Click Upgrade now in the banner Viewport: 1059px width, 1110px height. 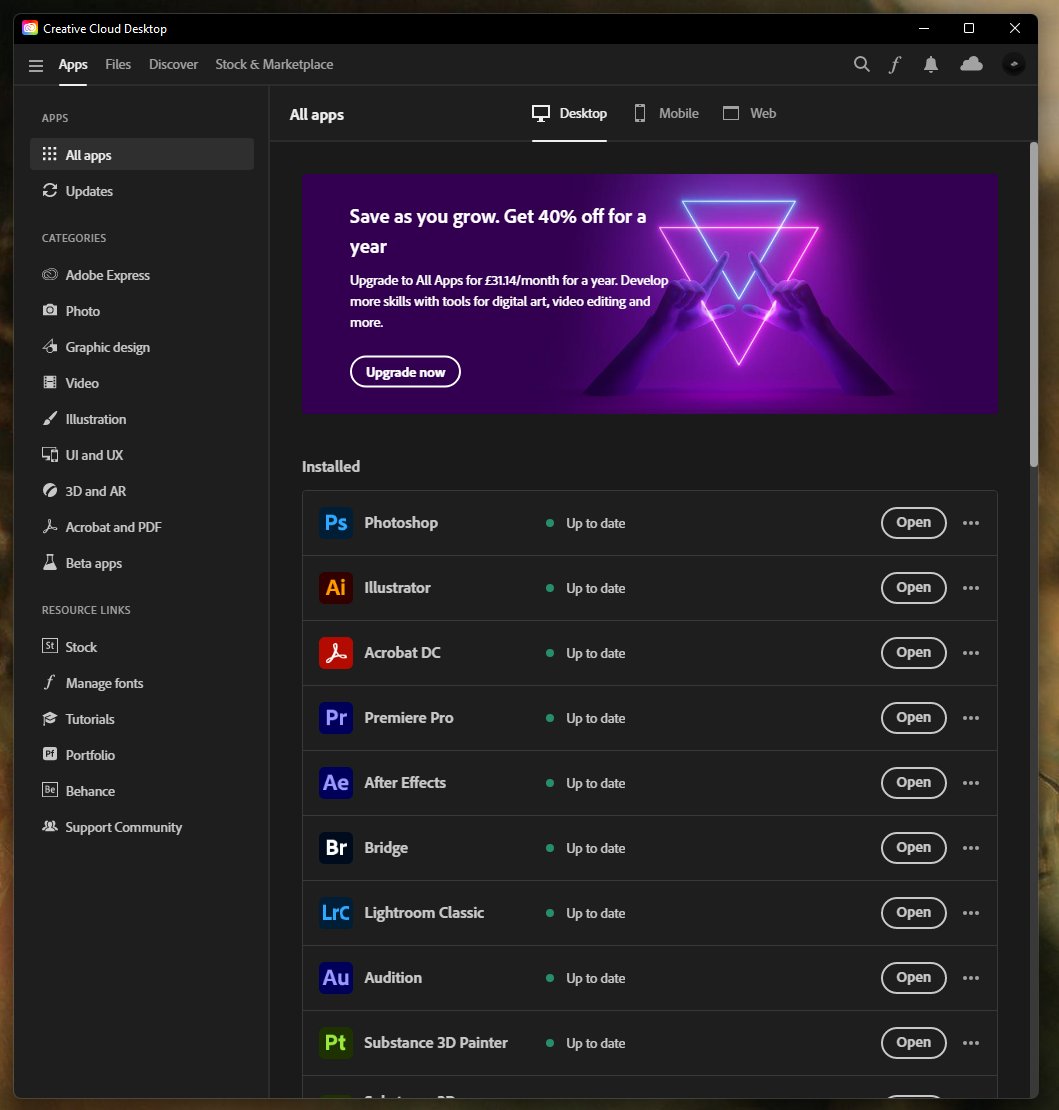pyautogui.click(x=405, y=372)
